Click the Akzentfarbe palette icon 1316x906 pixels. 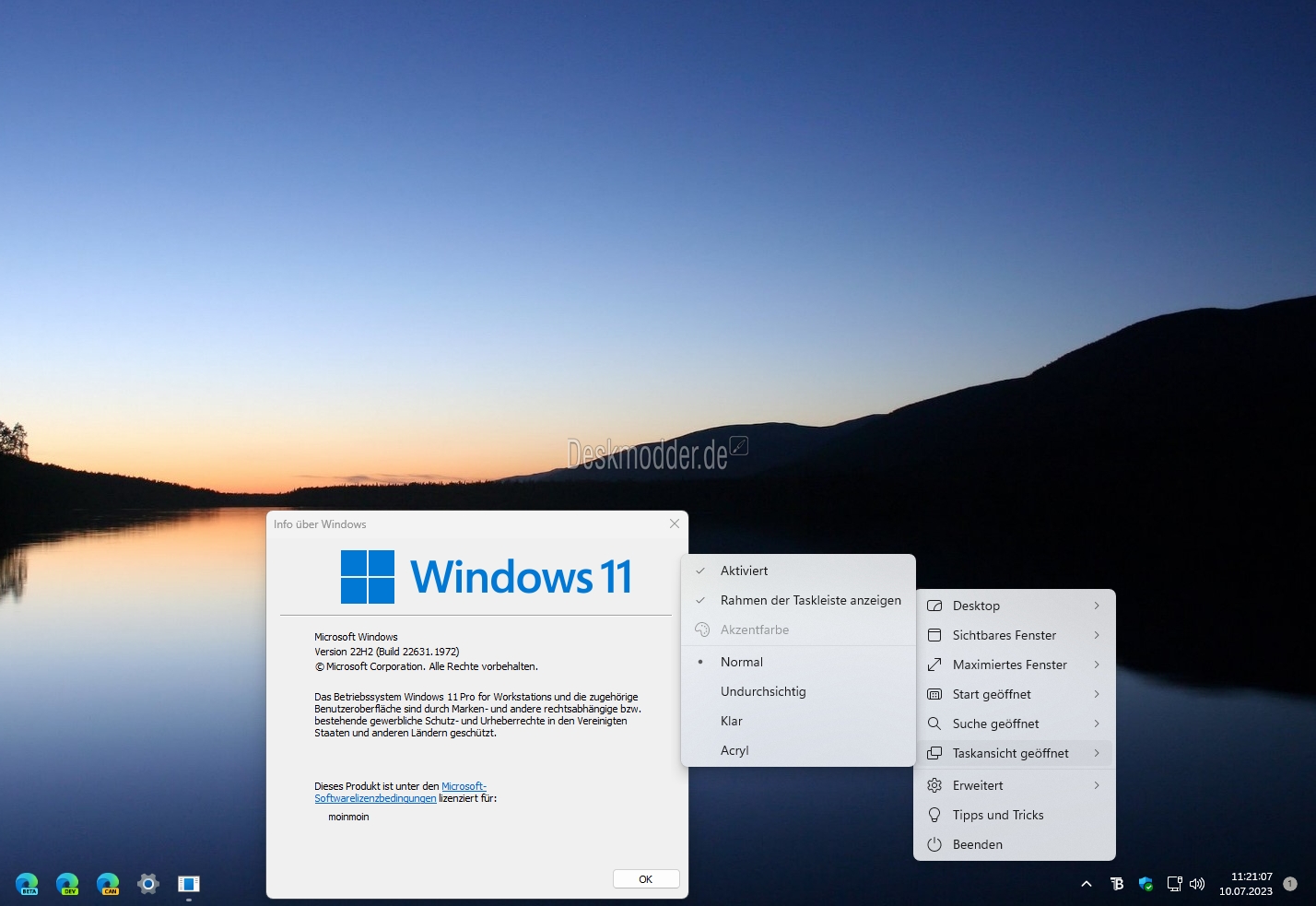tap(702, 629)
